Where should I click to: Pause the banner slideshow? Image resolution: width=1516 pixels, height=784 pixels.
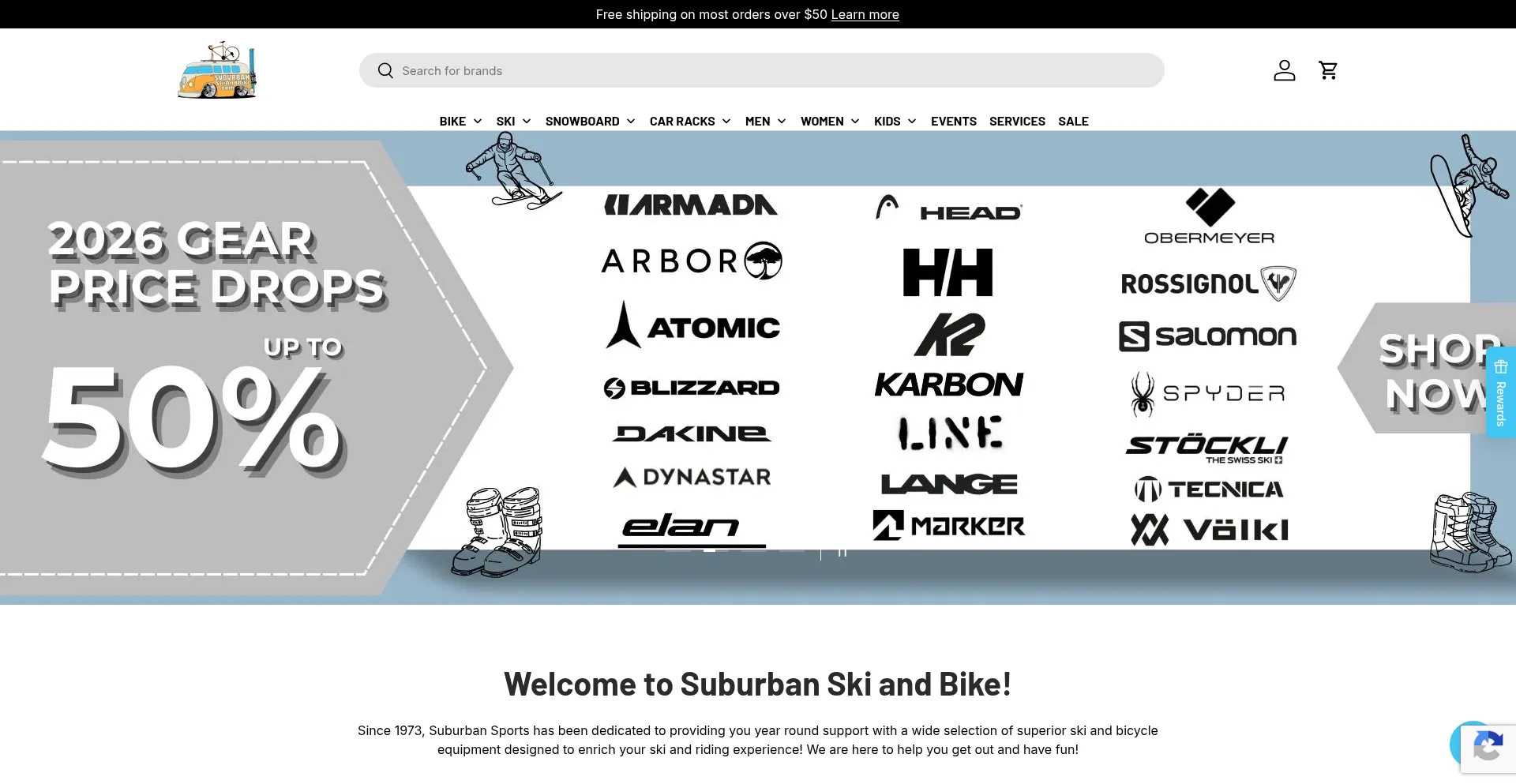click(x=842, y=552)
